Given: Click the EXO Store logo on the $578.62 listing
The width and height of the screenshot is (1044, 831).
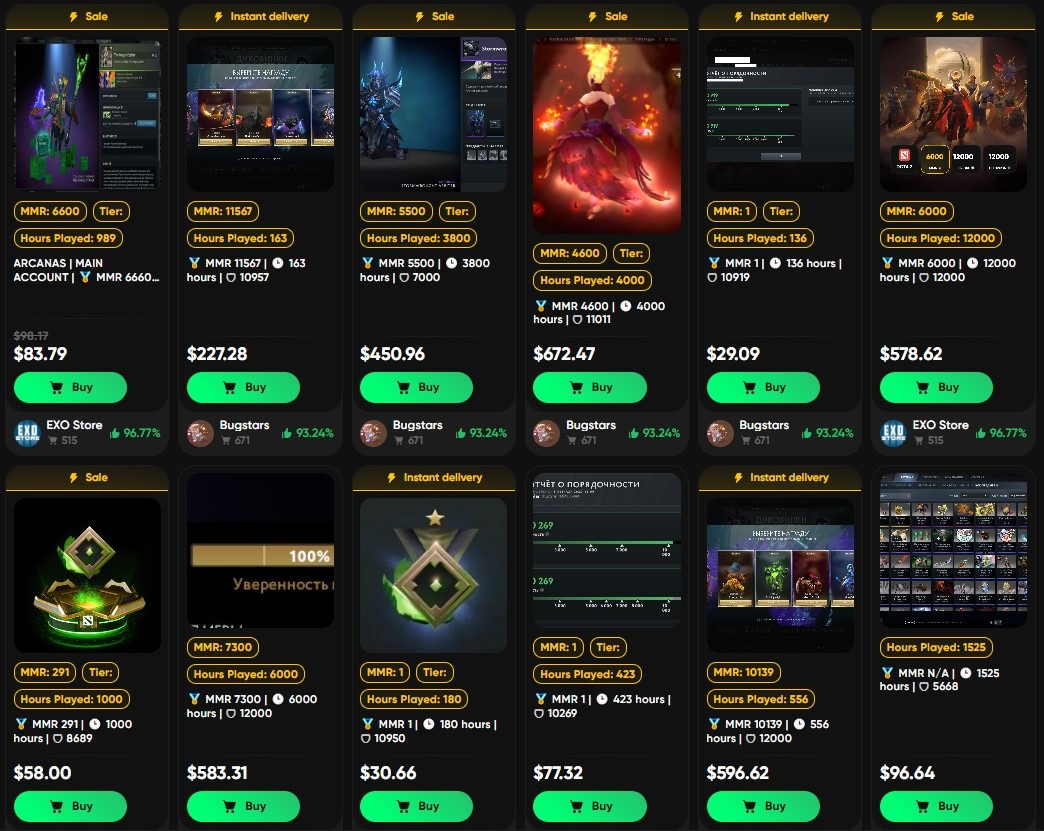Looking at the screenshot, I should [x=894, y=433].
